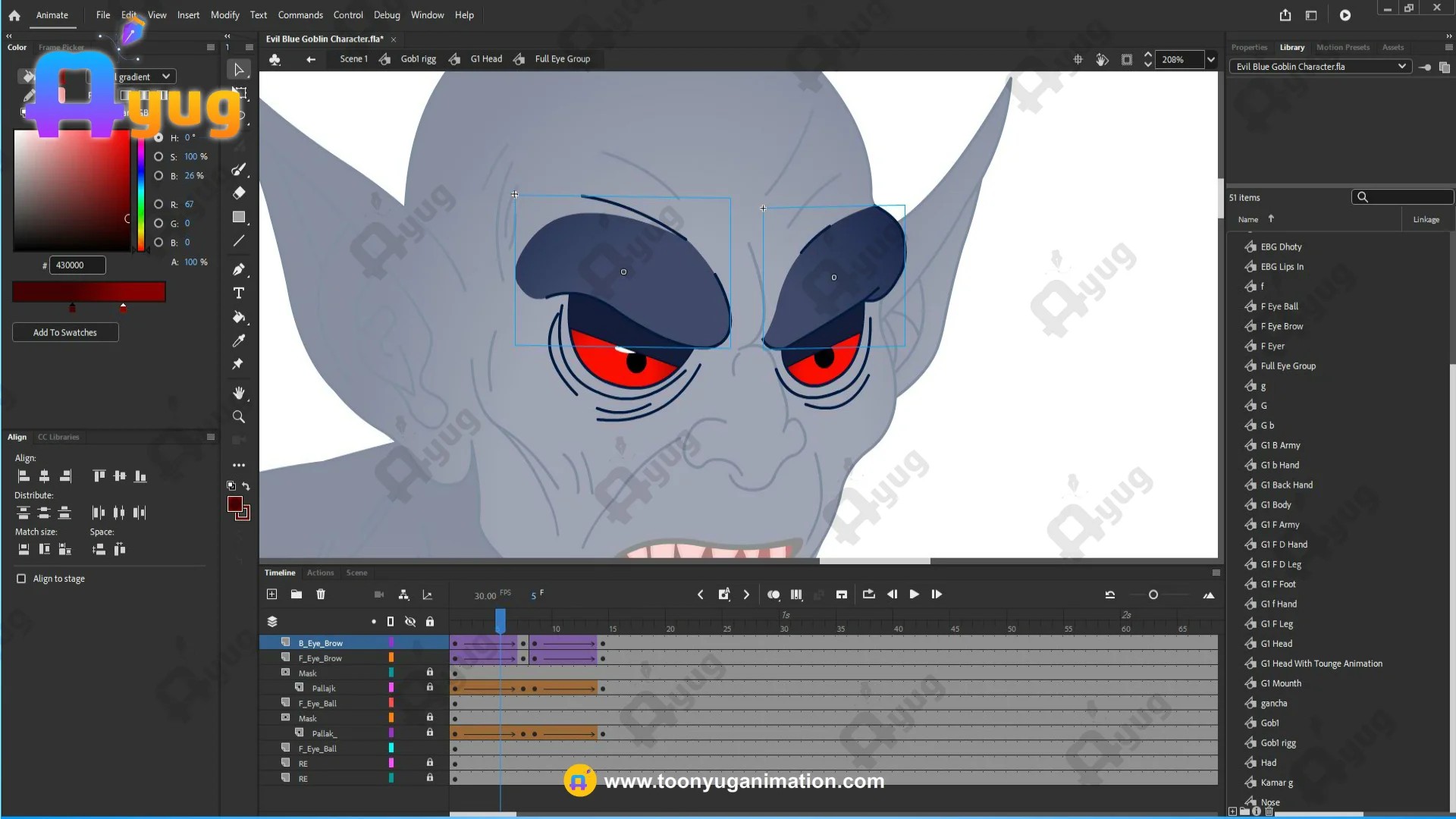Screen dimensions: 1456x819
Task: Select the Hue radio button
Action: tap(158, 137)
